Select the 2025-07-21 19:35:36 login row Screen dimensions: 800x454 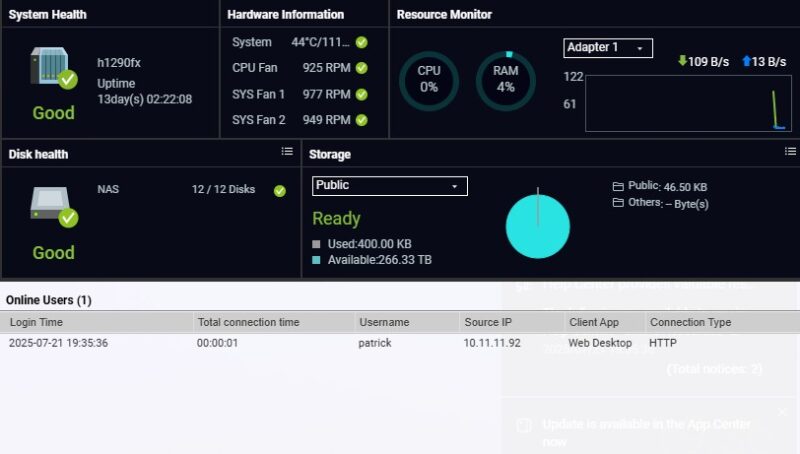click(400, 343)
